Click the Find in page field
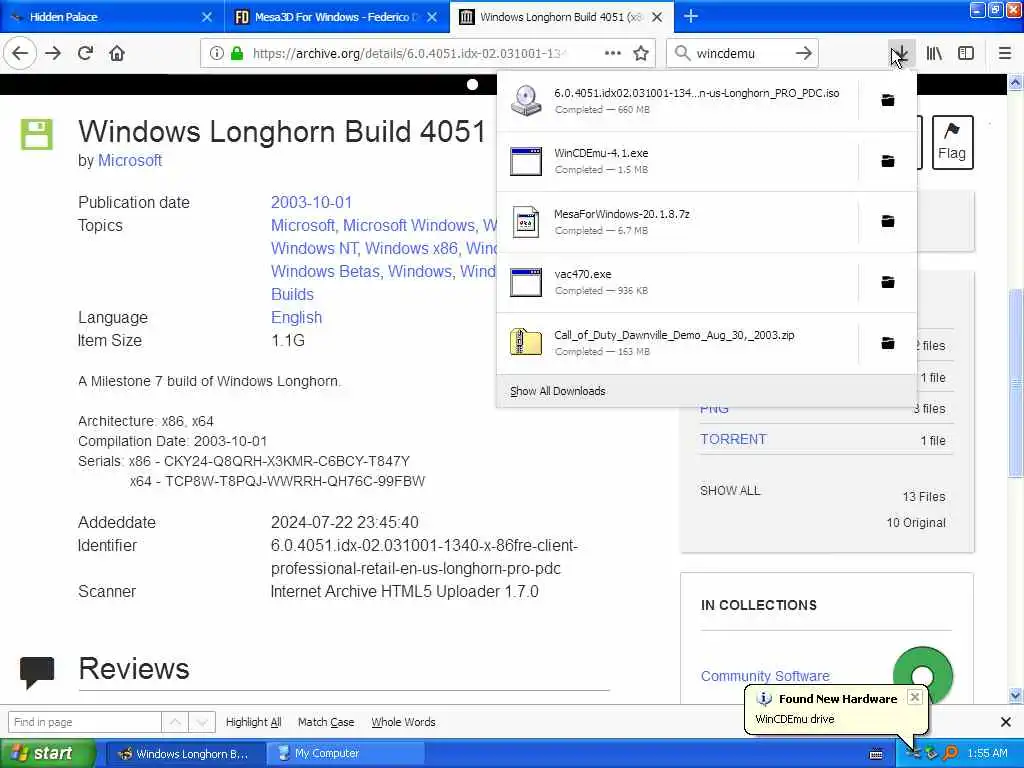The image size is (1024, 768). (x=84, y=722)
